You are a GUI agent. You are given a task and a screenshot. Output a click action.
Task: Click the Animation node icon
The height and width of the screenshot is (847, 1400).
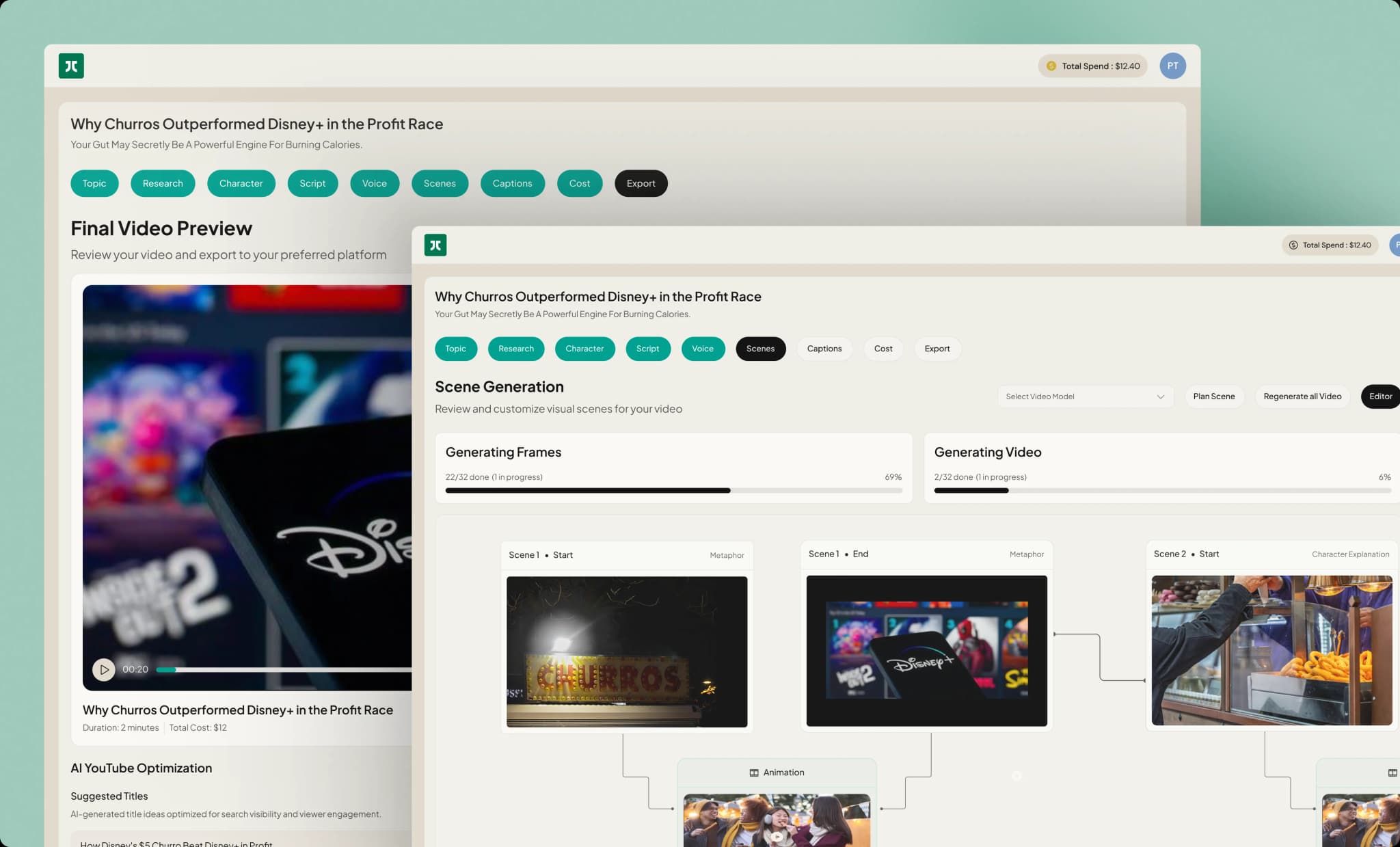click(754, 772)
